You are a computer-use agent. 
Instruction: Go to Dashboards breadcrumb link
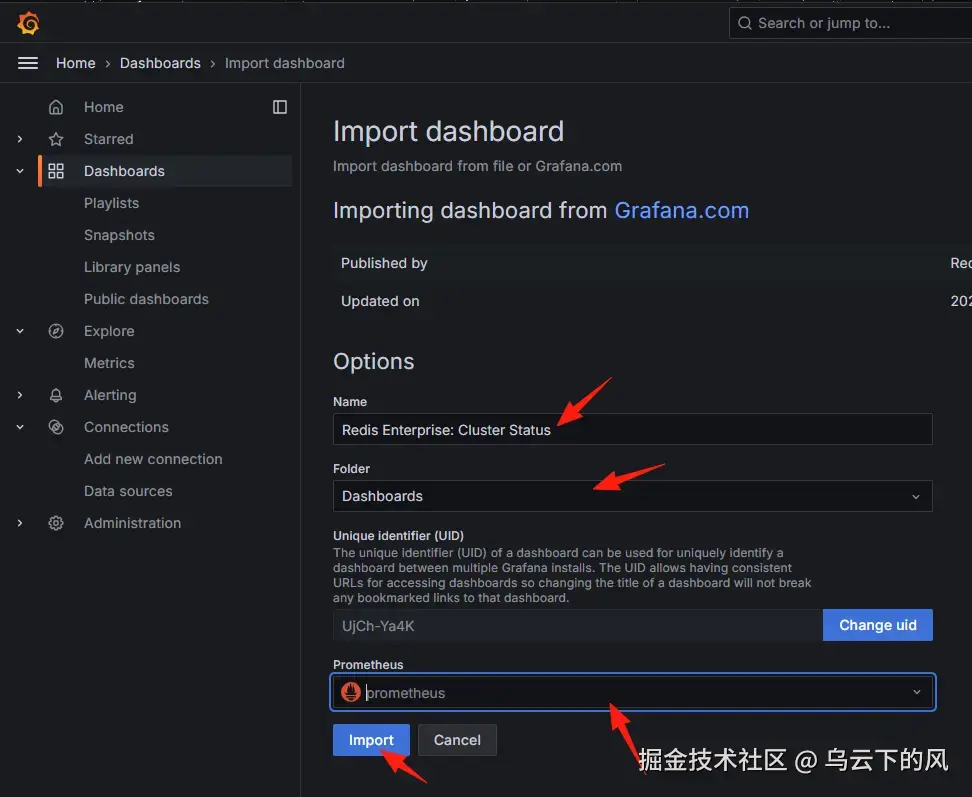(x=160, y=63)
